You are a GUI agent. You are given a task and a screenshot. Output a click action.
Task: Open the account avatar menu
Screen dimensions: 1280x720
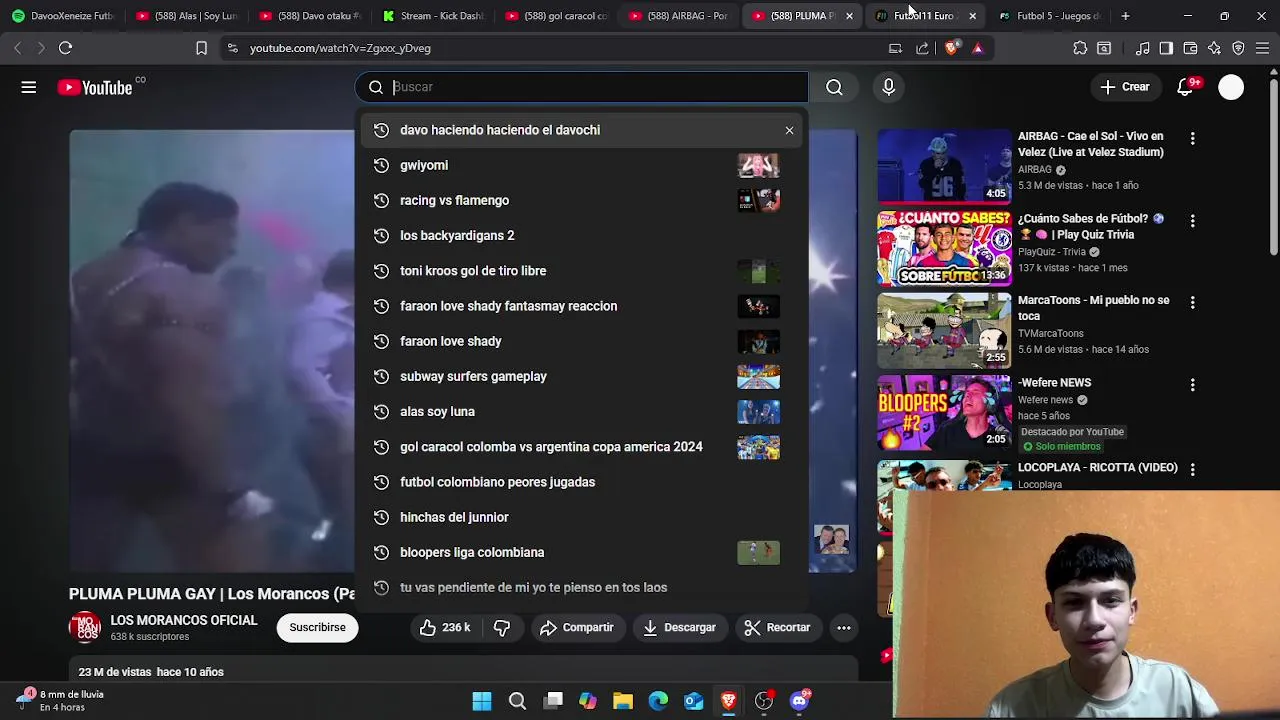click(1231, 87)
